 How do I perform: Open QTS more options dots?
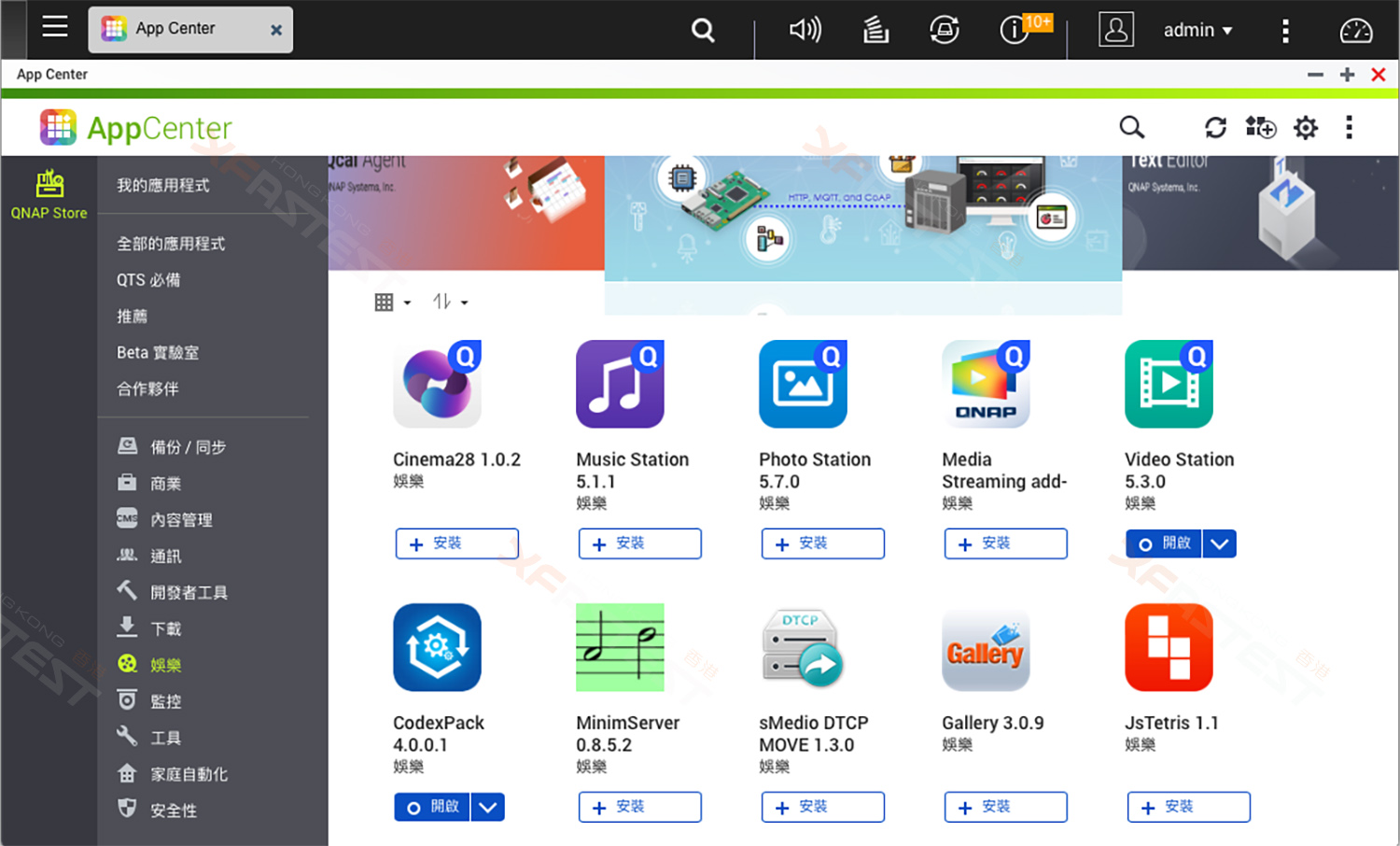coord(1285,31)
